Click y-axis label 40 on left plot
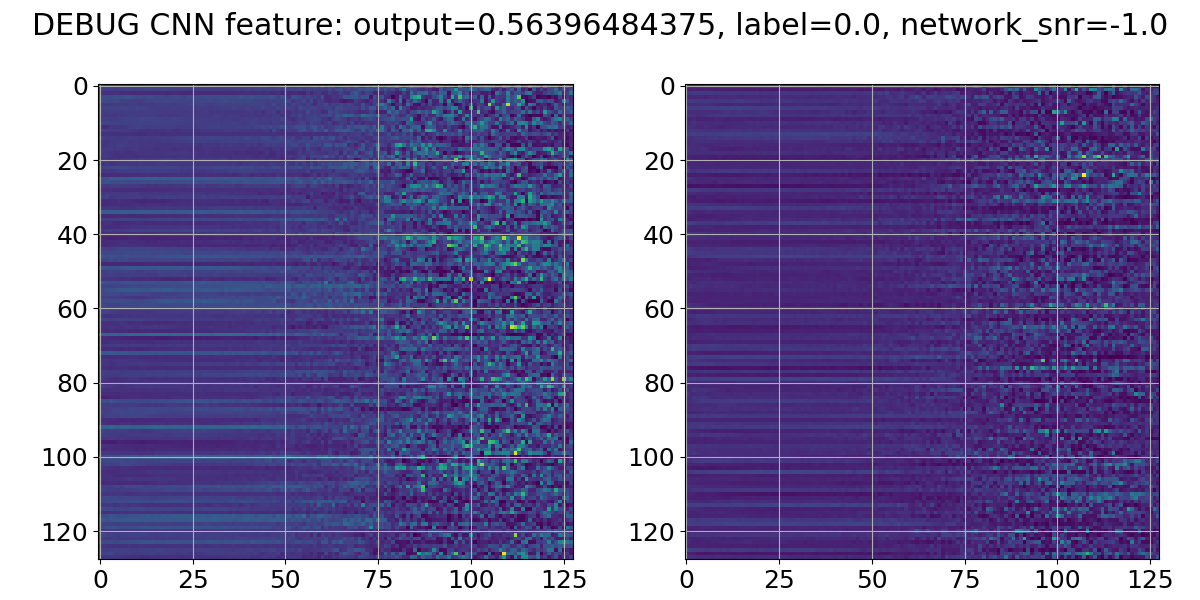The height and width of the screenshot is (600, 1200). (x=74, y=235)
